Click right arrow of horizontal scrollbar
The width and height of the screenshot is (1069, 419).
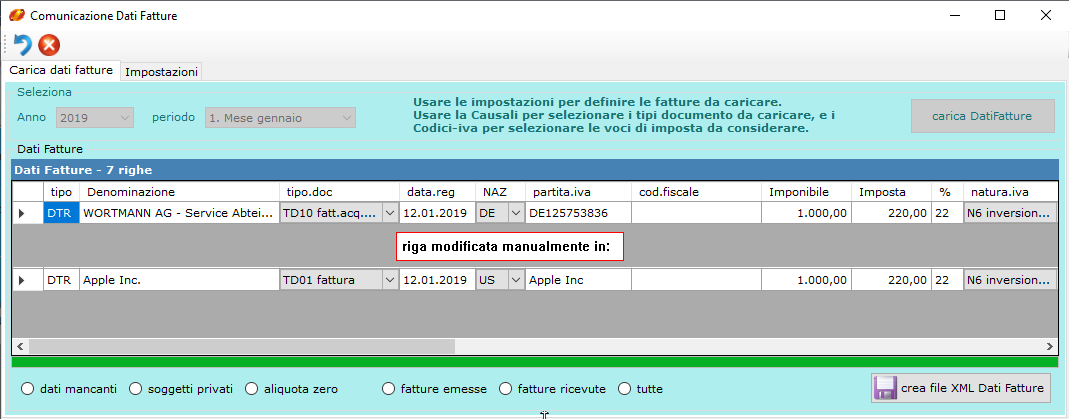(x=1049, y=346)
